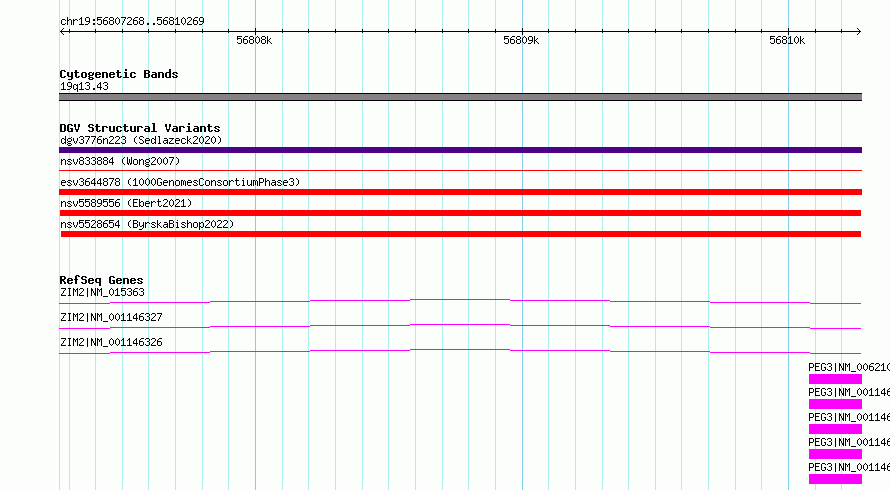Select the 56810k ruler label
Screen dimensions: 890x490
(x=787, y=40)
